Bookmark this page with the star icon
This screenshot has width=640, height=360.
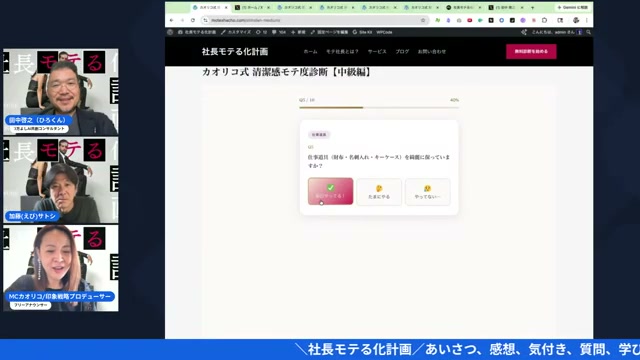423,20
